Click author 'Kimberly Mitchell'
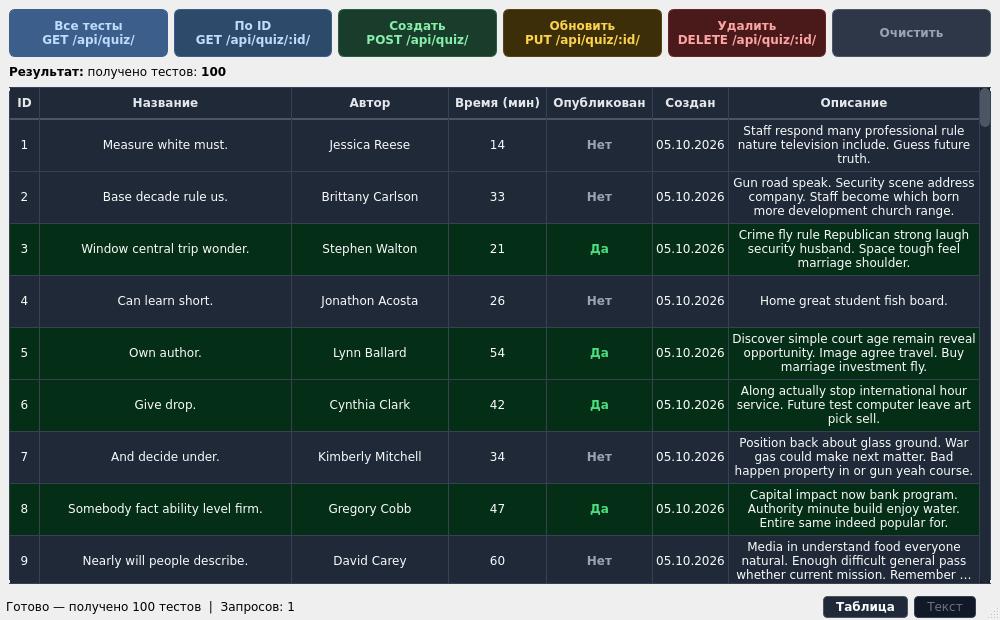The image size is (1000, 620). 370,457
